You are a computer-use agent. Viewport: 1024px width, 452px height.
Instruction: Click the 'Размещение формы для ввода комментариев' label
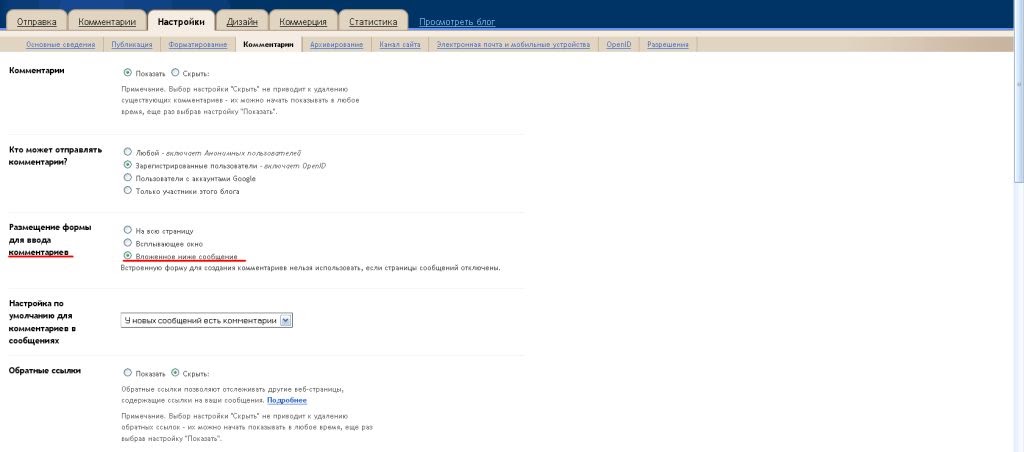pyautogui.click(x=50, y=240)
